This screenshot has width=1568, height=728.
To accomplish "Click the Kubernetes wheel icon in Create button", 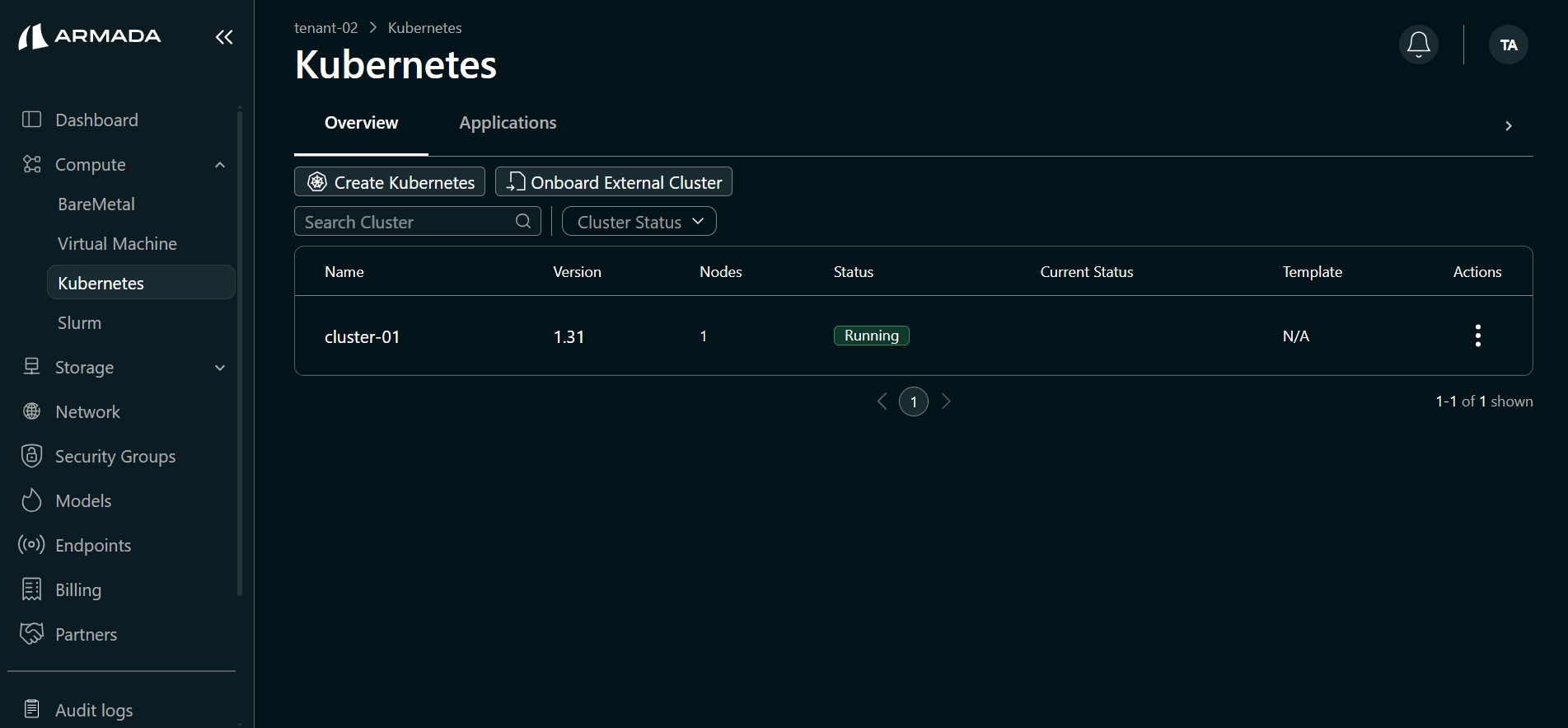I will [x=317, y=182].
